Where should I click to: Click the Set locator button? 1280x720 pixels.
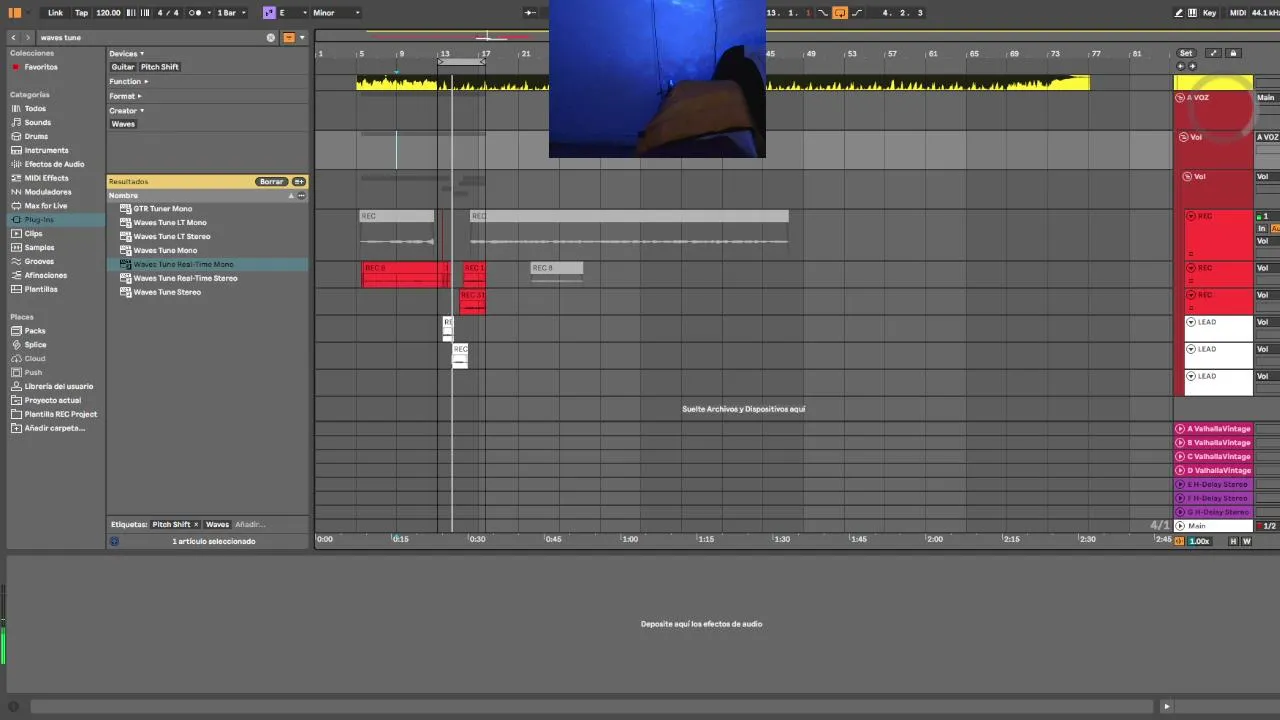1185,54
